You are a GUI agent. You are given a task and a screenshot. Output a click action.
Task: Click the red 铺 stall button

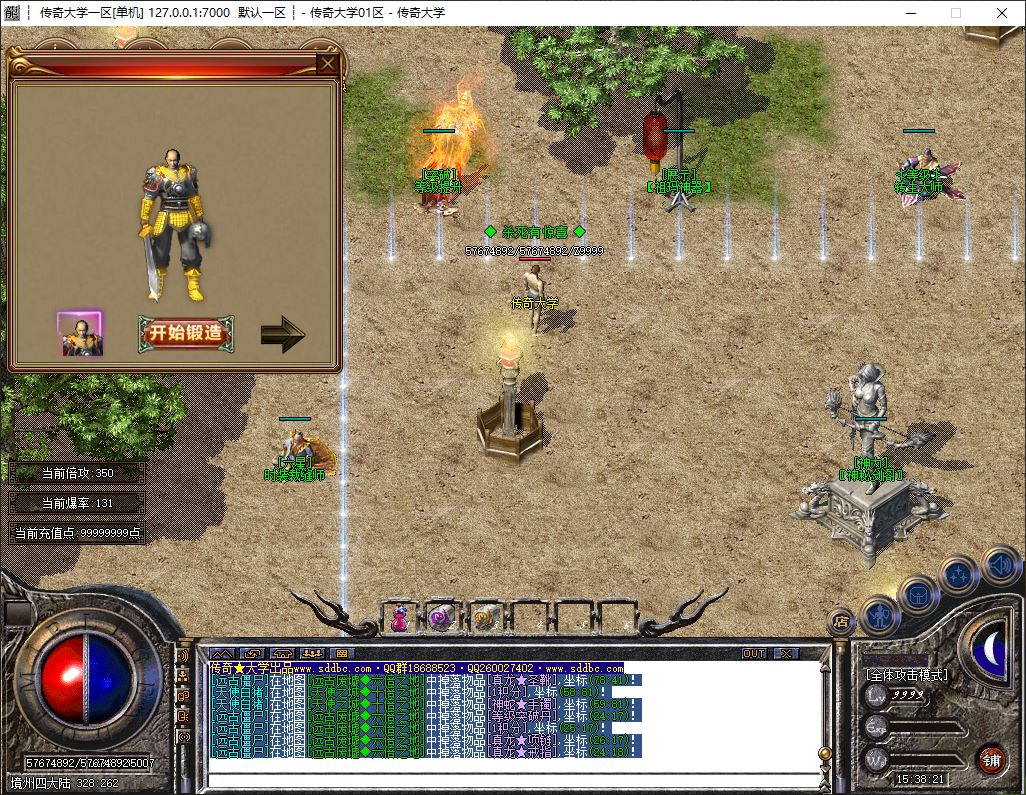tap(991, 760)
